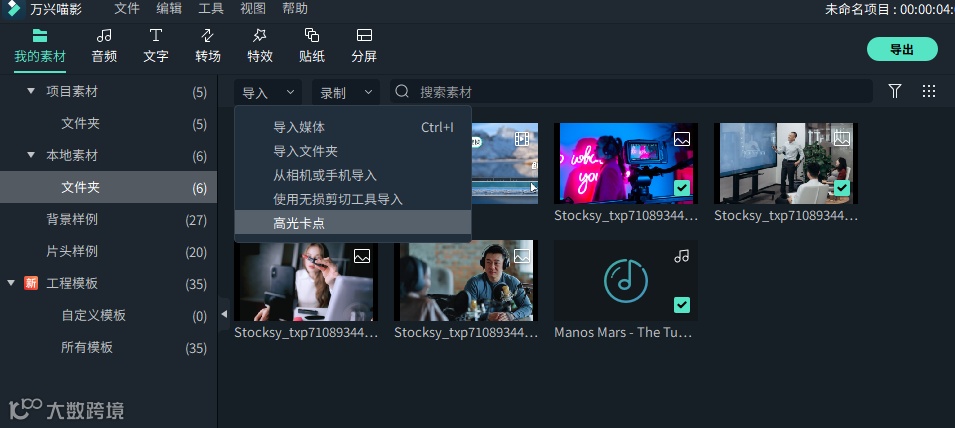
Task: Click the filename under podcast man thumbnail
Action: tap(466, 333)
